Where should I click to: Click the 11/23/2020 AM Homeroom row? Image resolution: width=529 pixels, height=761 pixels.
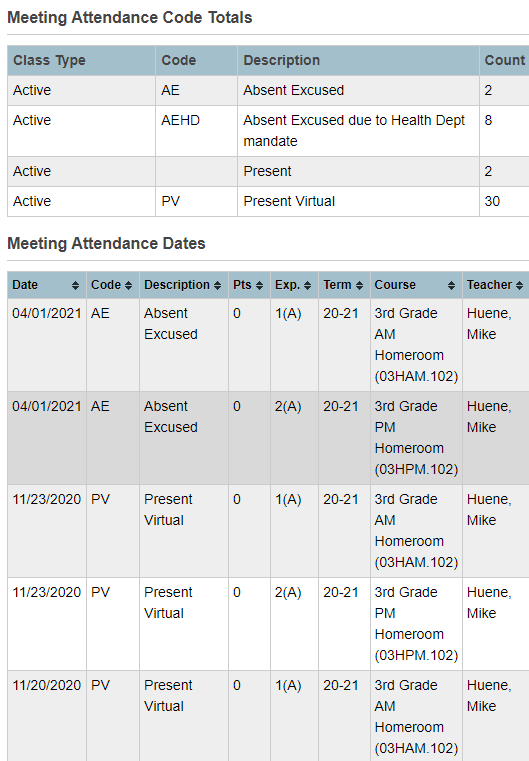(268, 531)
